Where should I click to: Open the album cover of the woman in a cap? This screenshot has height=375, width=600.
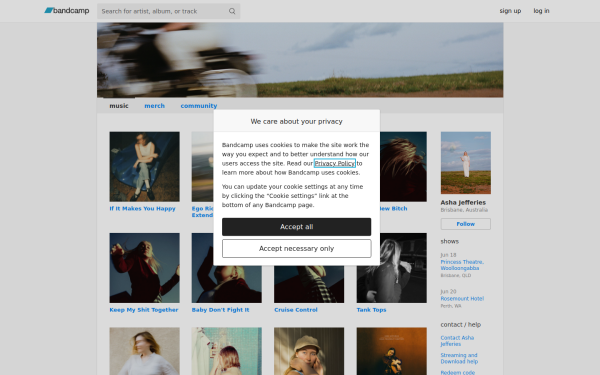[309, 351]
